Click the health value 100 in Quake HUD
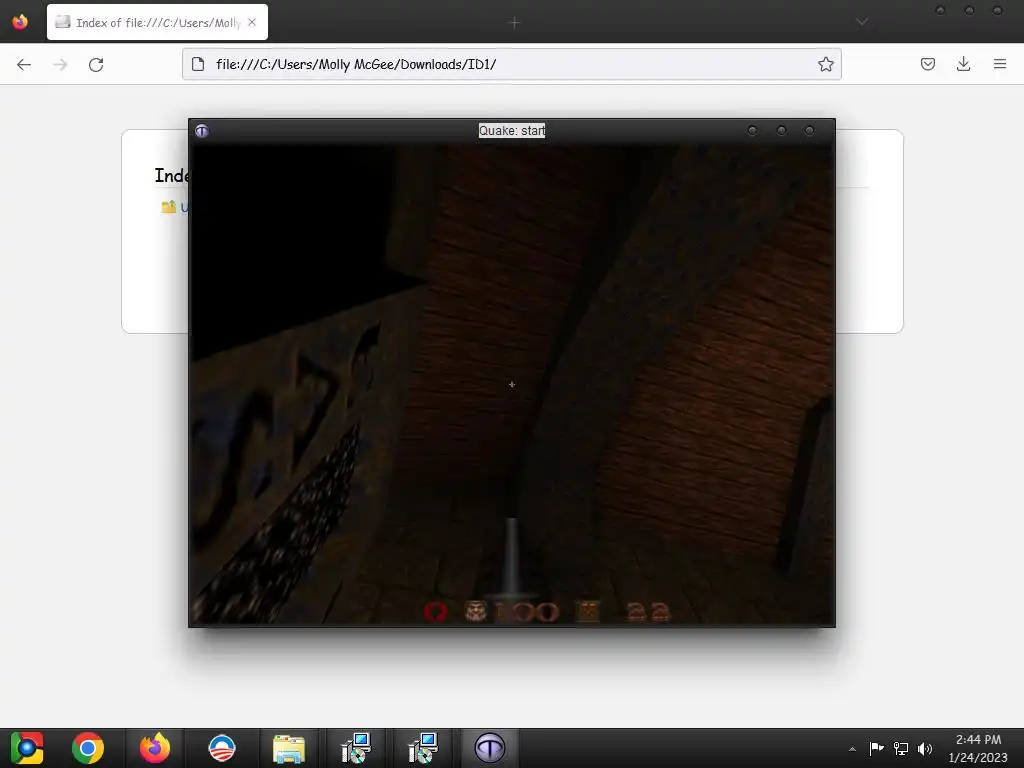Screen dimensions: 1024x768 coord(528,612)
